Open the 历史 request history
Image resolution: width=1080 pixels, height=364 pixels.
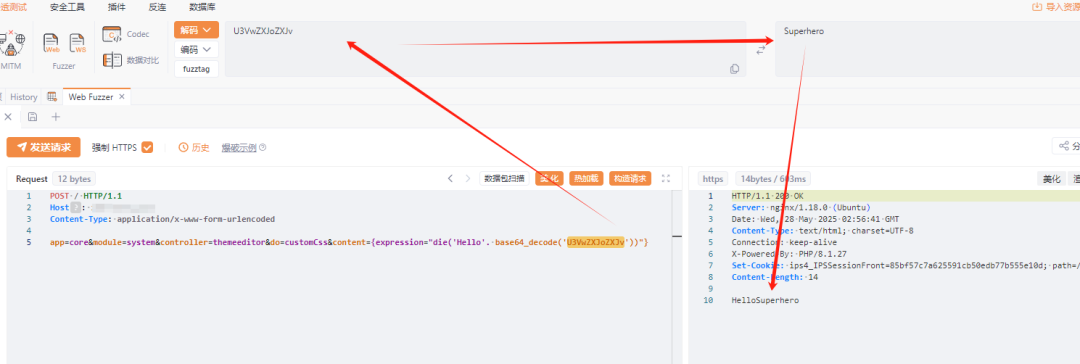(x=194, y=148)
